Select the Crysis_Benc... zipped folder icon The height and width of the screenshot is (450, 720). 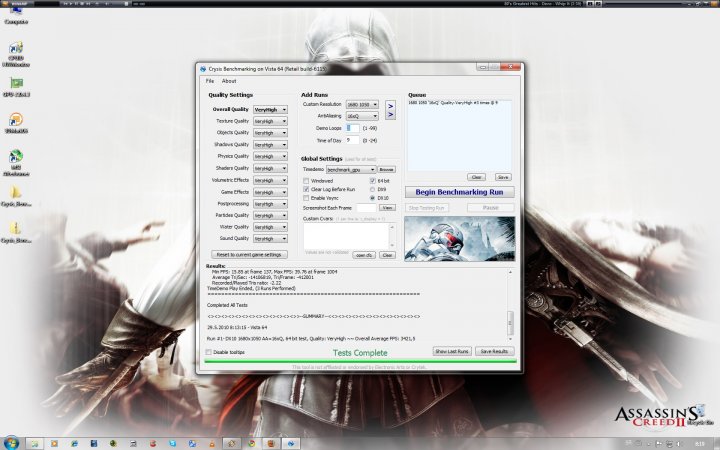click(16, 232)
